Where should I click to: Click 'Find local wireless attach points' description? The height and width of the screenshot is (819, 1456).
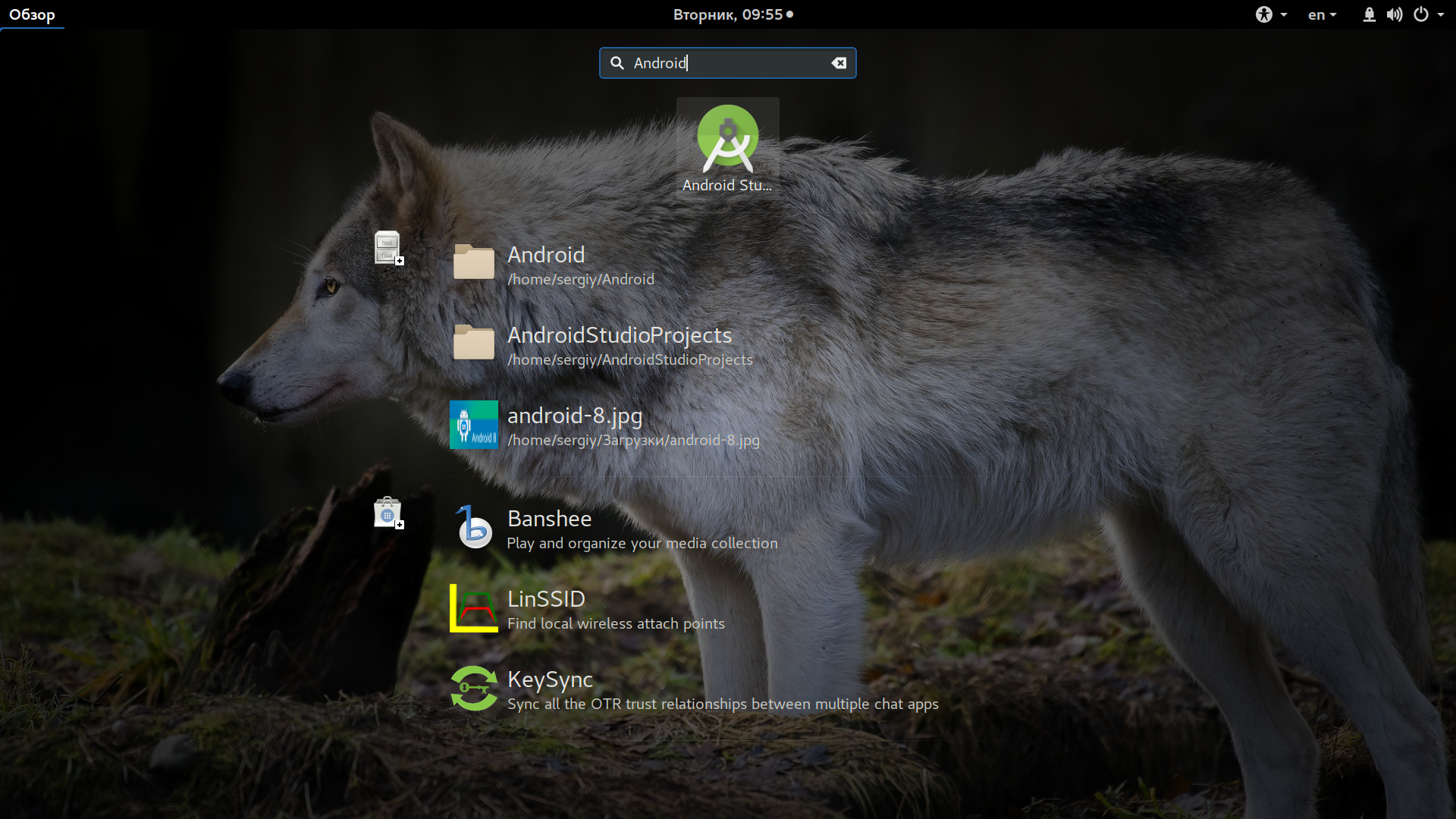coord(616,623)
